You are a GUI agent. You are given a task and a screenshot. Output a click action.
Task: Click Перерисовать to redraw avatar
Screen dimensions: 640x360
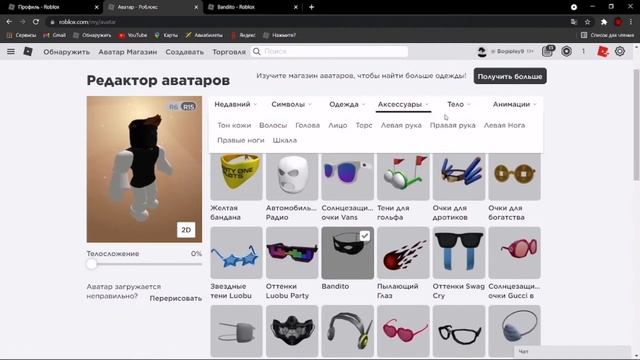(x=176, y=298)
